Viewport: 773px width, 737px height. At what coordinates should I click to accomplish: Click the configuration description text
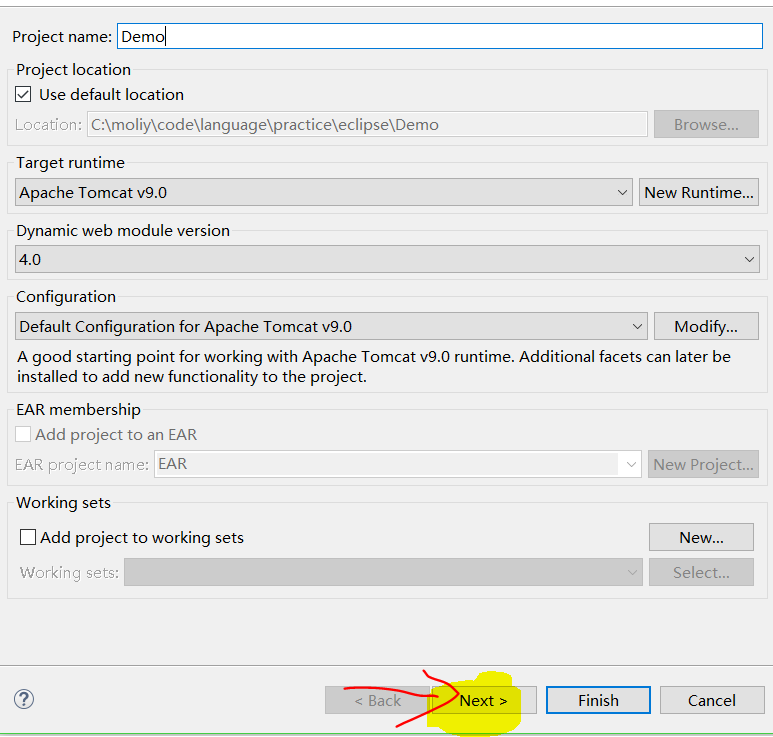pos(374,366)
